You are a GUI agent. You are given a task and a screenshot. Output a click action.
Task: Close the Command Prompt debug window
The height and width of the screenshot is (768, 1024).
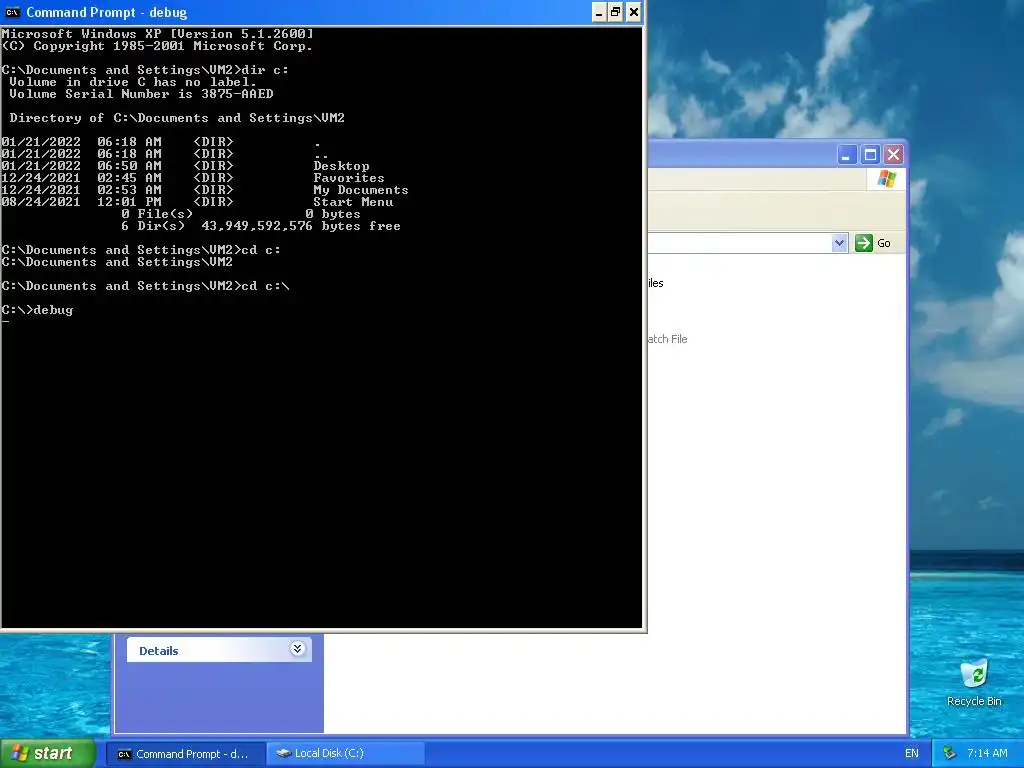click(x=633, y=12)
